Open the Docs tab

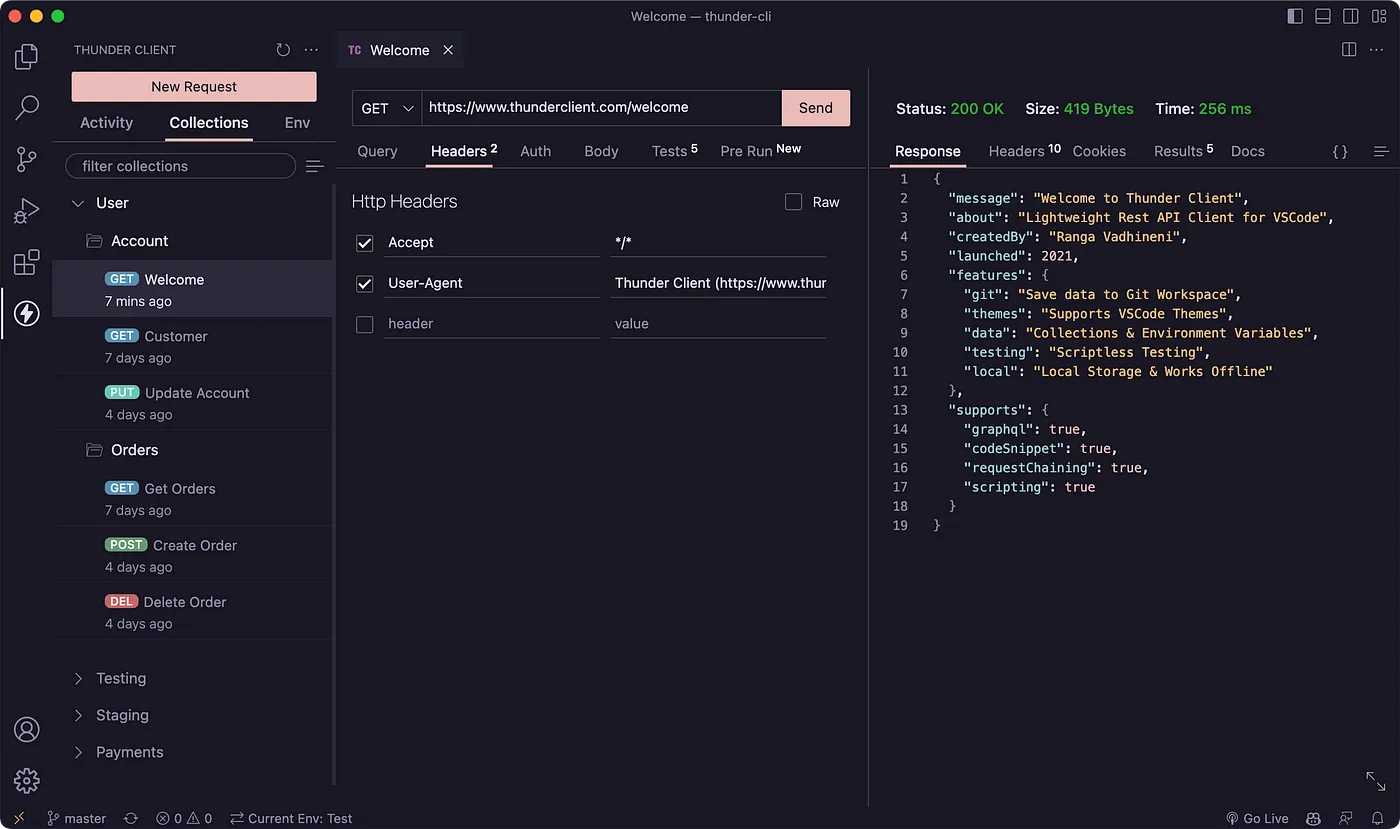(1247, 151)
